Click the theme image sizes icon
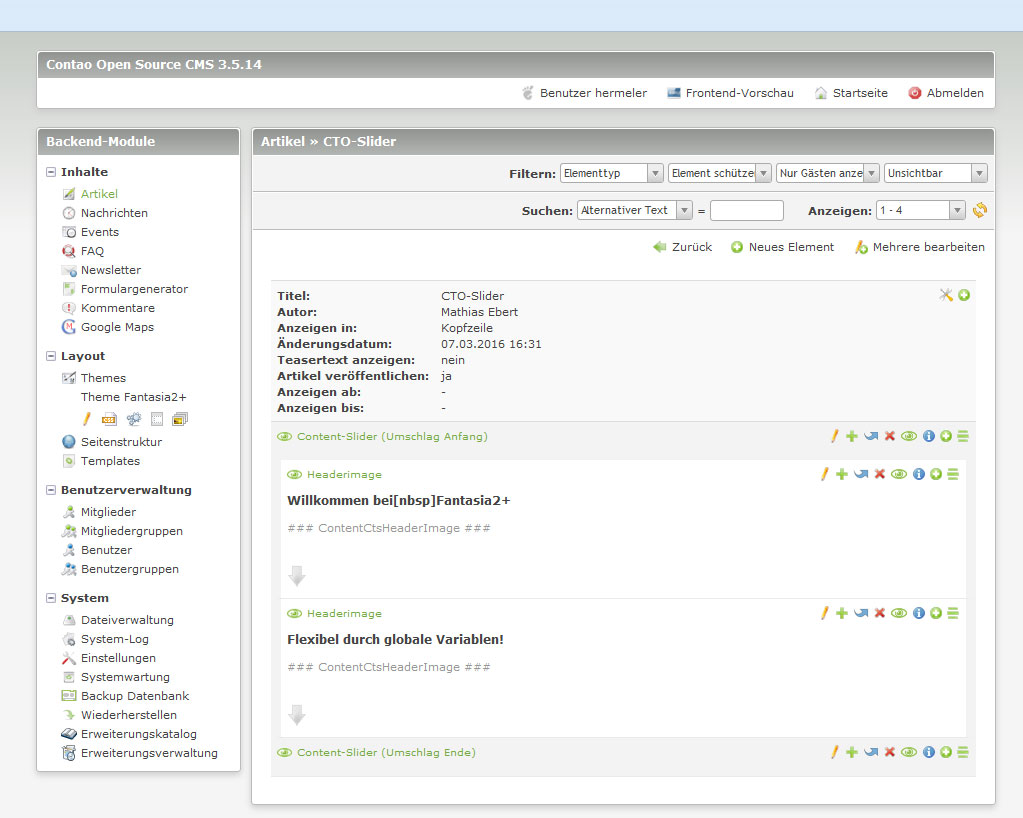 [x=180, y=419]
